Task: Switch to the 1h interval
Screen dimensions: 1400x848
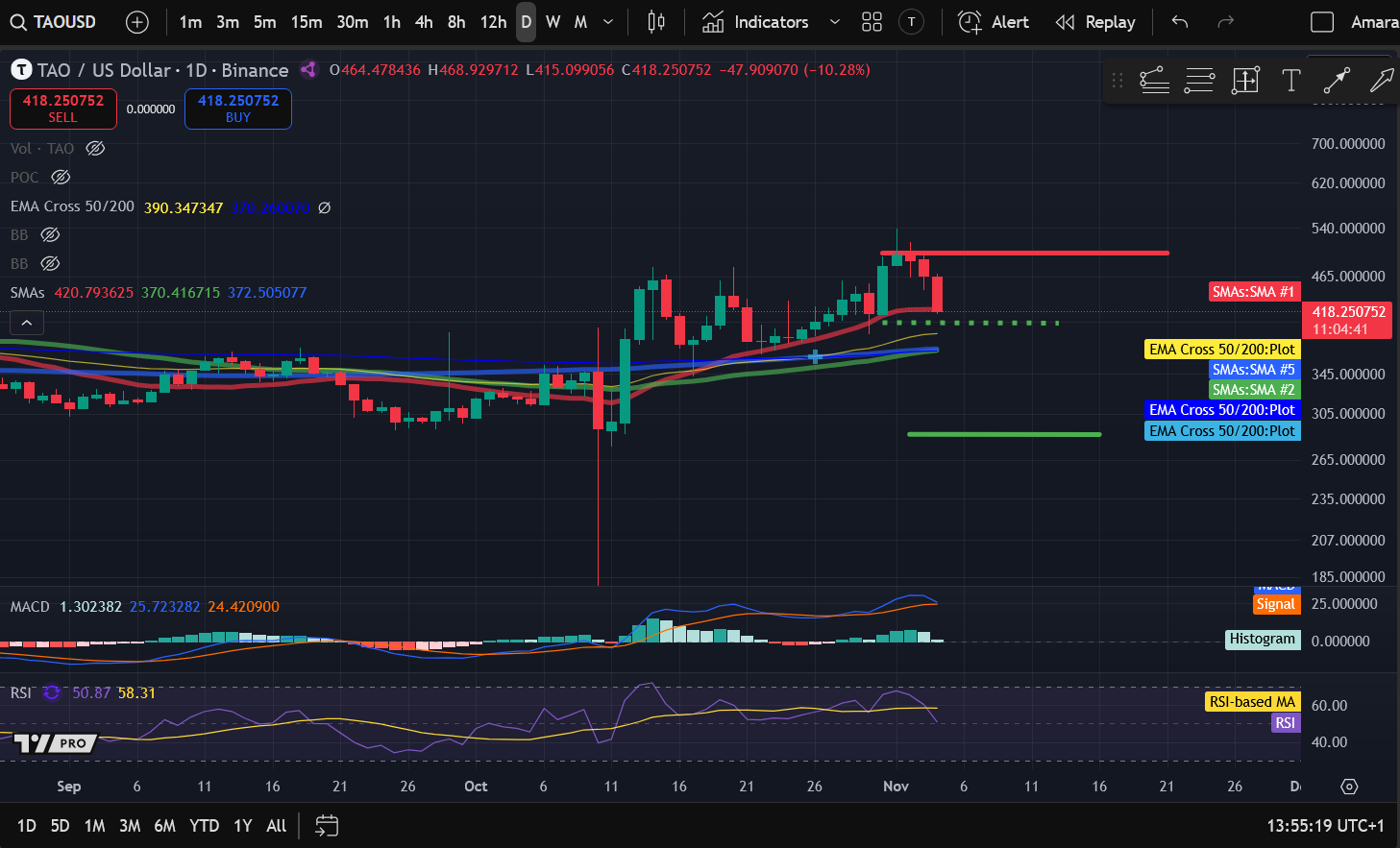Action: coord(391,21)
